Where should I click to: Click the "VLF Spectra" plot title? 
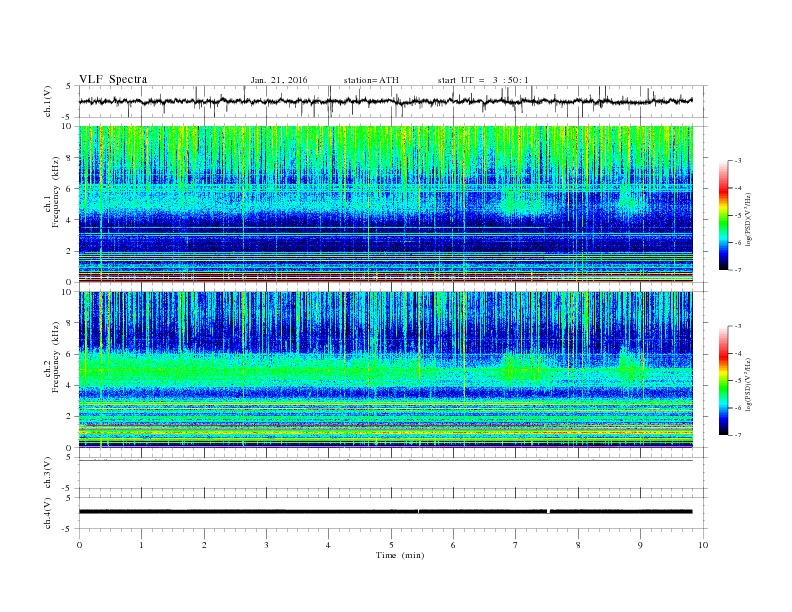(x=113, y=79)
